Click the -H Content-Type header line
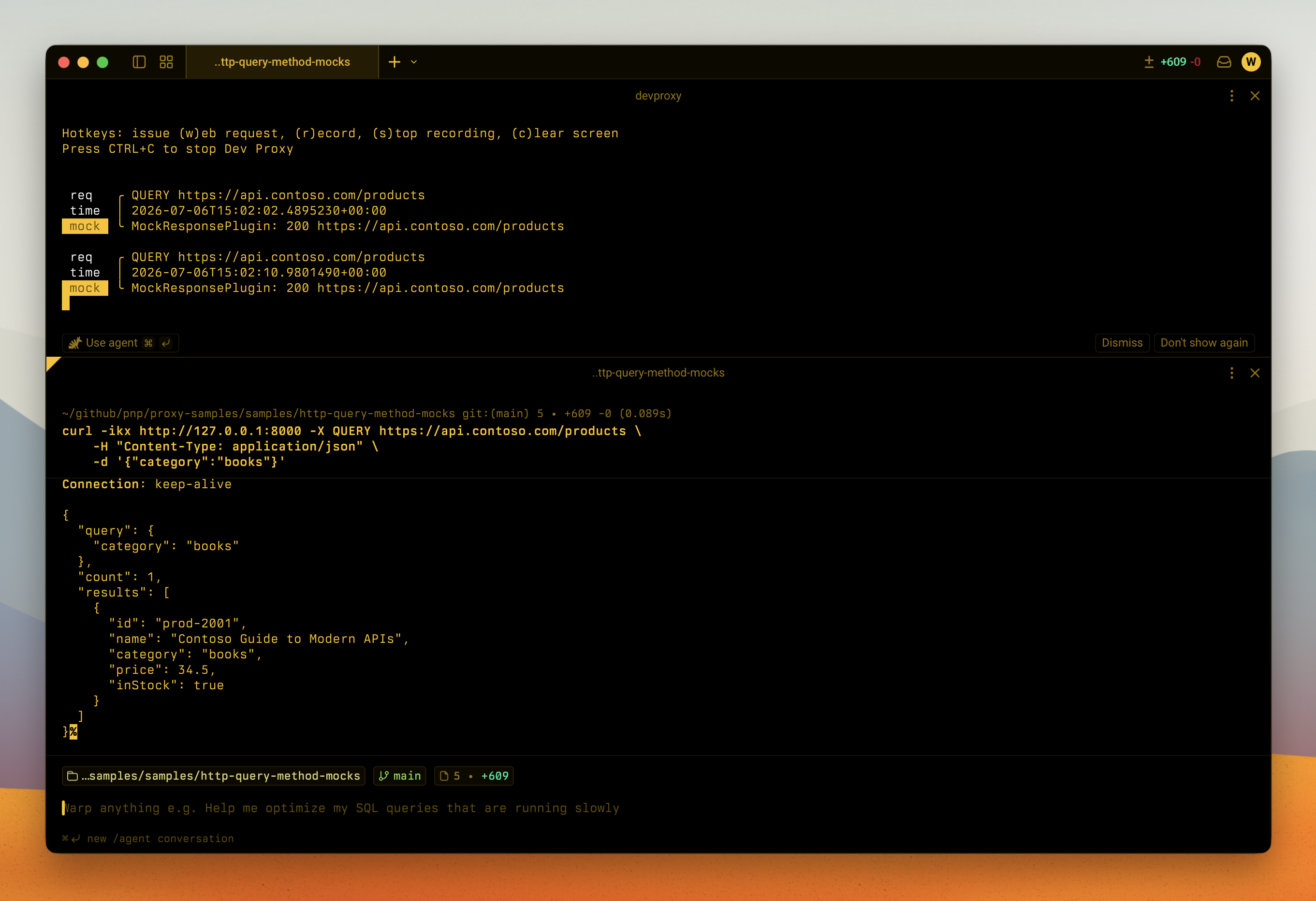The width and height of the screenshot is (1316, 901). (x=235, y=446)
